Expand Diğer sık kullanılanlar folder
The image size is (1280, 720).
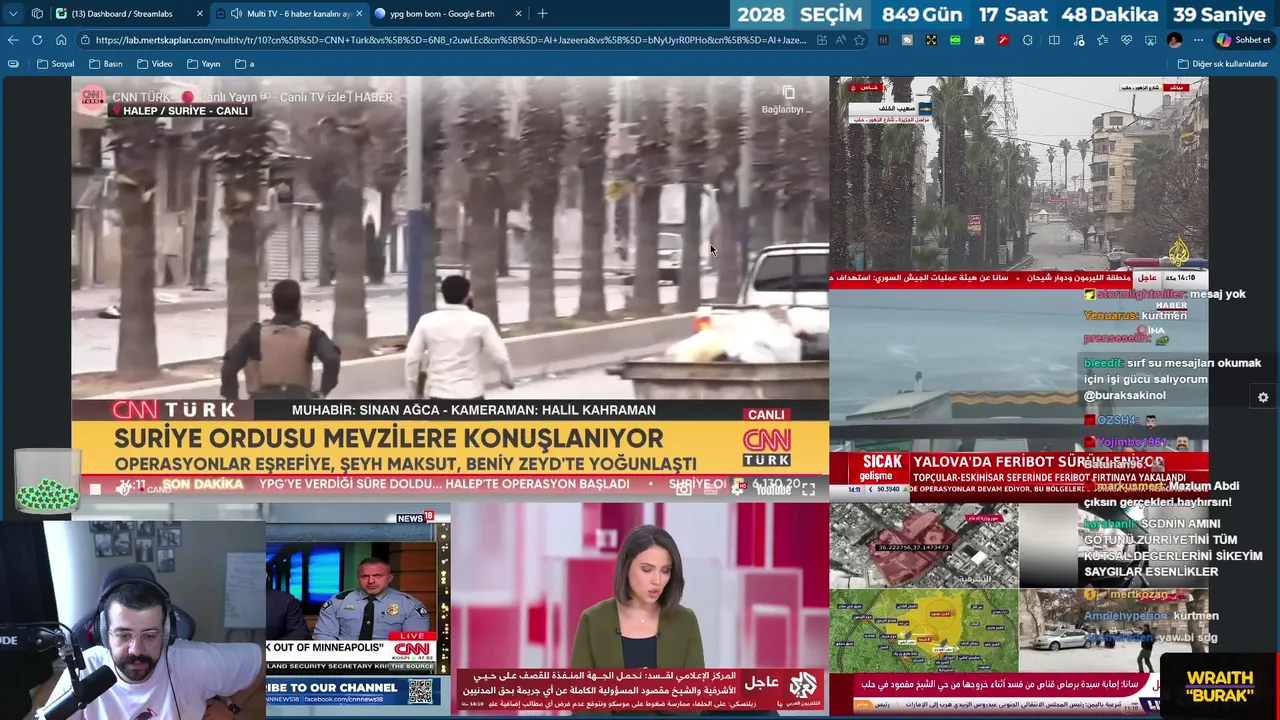click(x=1223, y=64)
